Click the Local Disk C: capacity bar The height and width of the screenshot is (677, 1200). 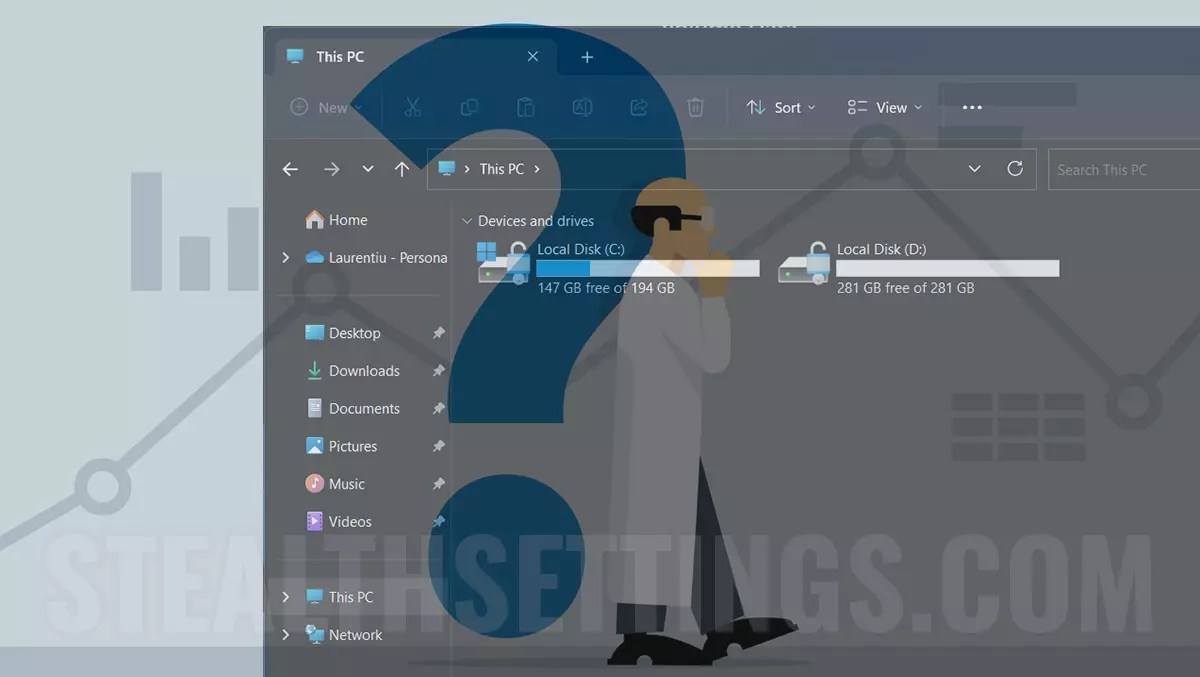pos(648,268)
